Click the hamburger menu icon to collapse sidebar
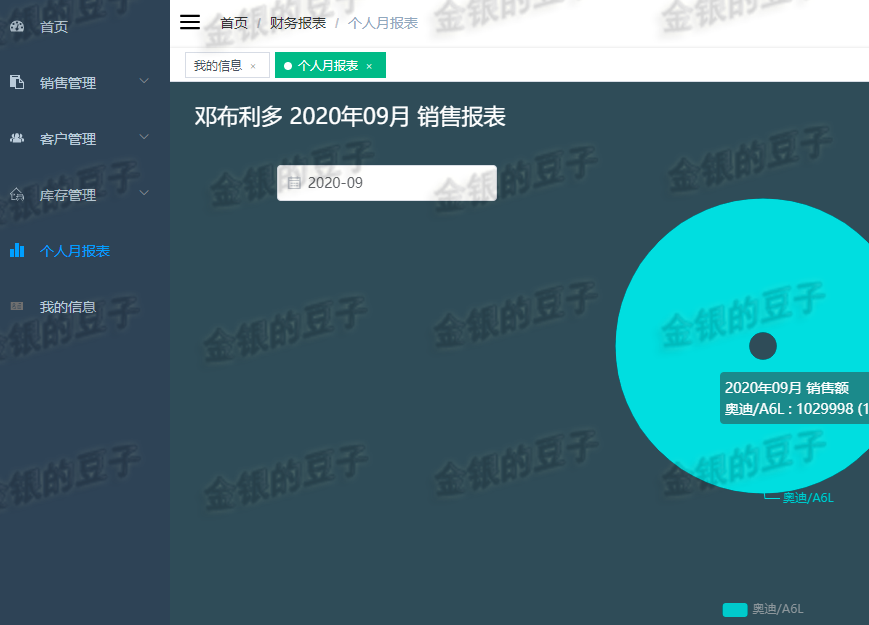The width and height of the screenshot is (869, 625). coord(189,22)
